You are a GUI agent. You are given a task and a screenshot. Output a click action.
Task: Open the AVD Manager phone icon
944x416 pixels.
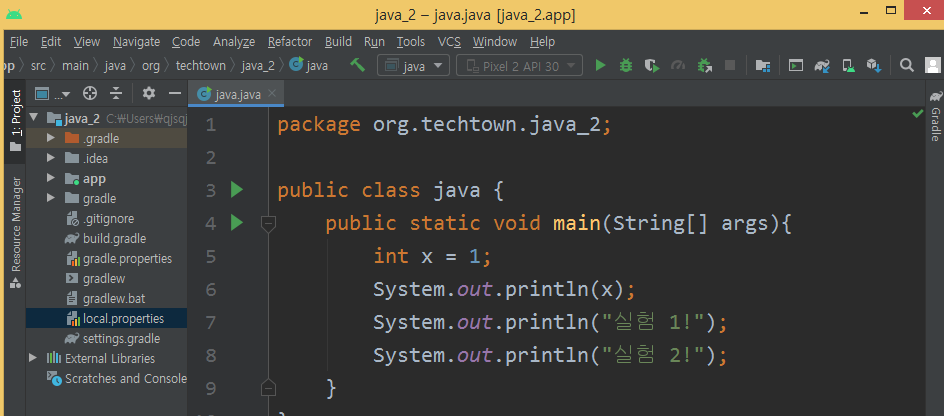[x=848, y=65]
